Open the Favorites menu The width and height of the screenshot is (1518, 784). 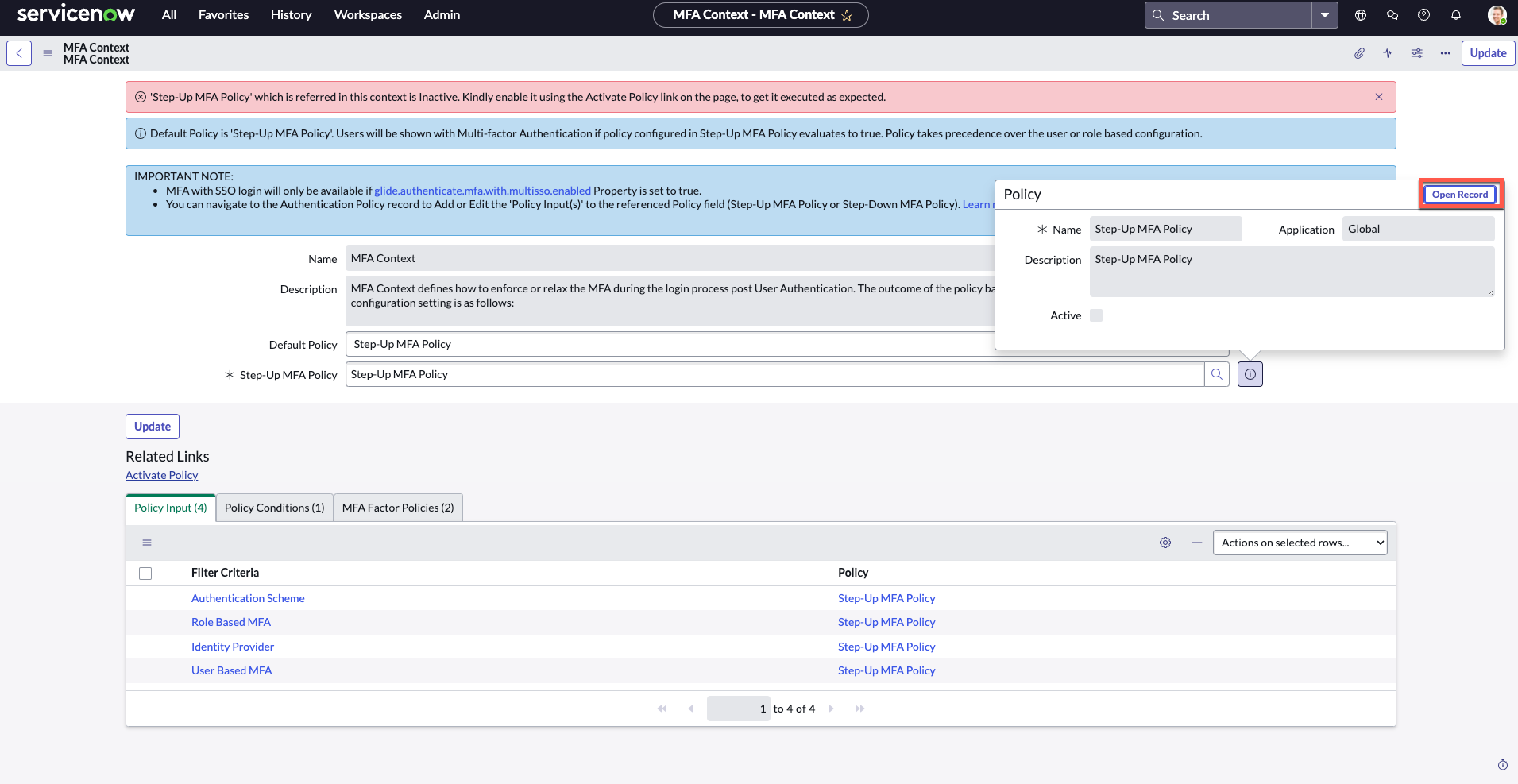(224, 15)
